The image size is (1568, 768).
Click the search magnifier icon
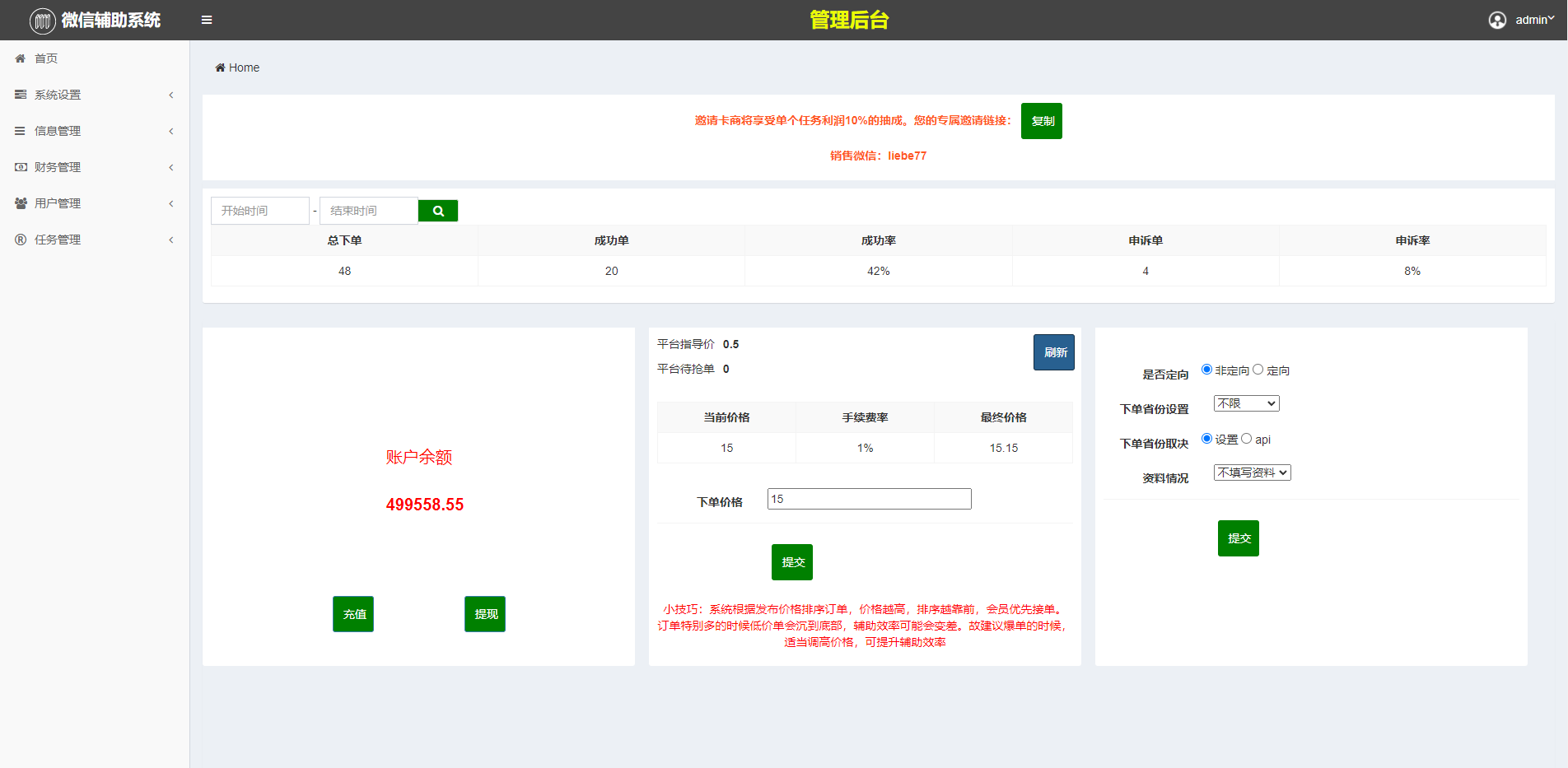pyautogui.click(x=437, y=210)
